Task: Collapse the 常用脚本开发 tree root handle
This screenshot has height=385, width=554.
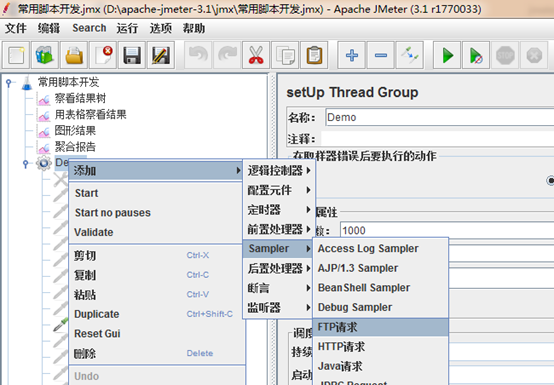Action: 9,83
